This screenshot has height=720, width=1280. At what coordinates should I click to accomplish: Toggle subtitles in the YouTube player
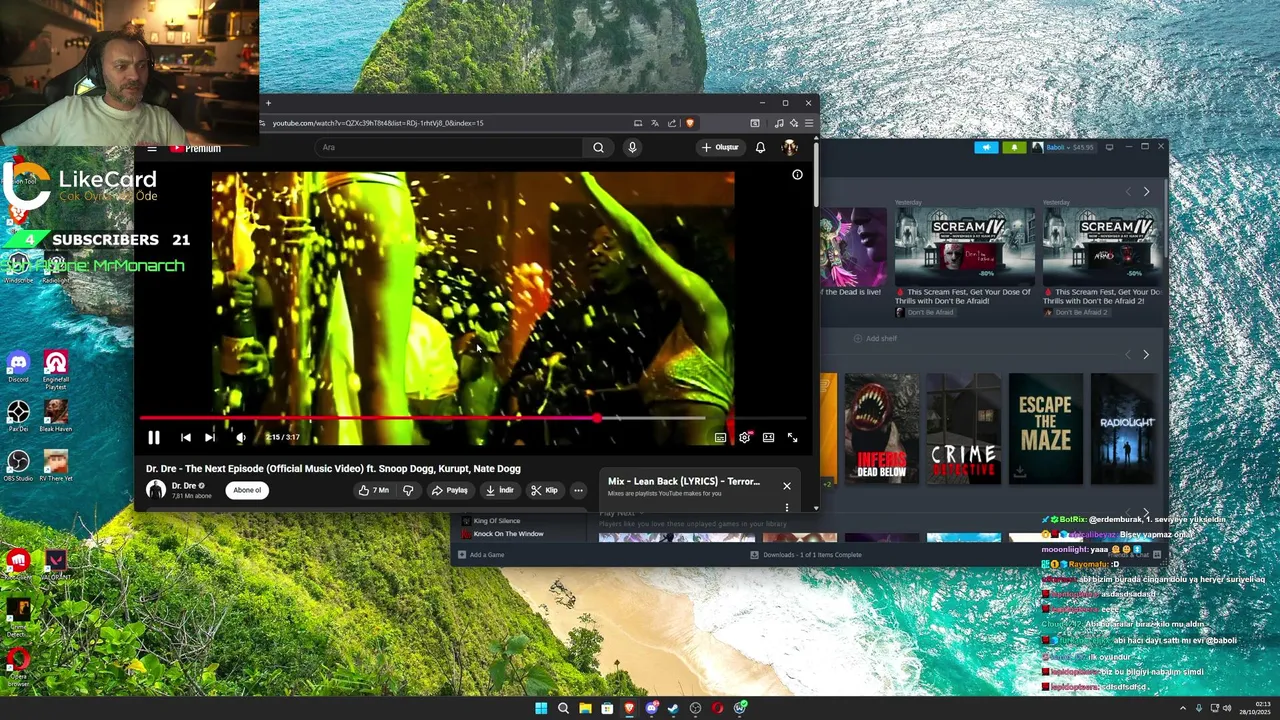(x=720, y=437)
